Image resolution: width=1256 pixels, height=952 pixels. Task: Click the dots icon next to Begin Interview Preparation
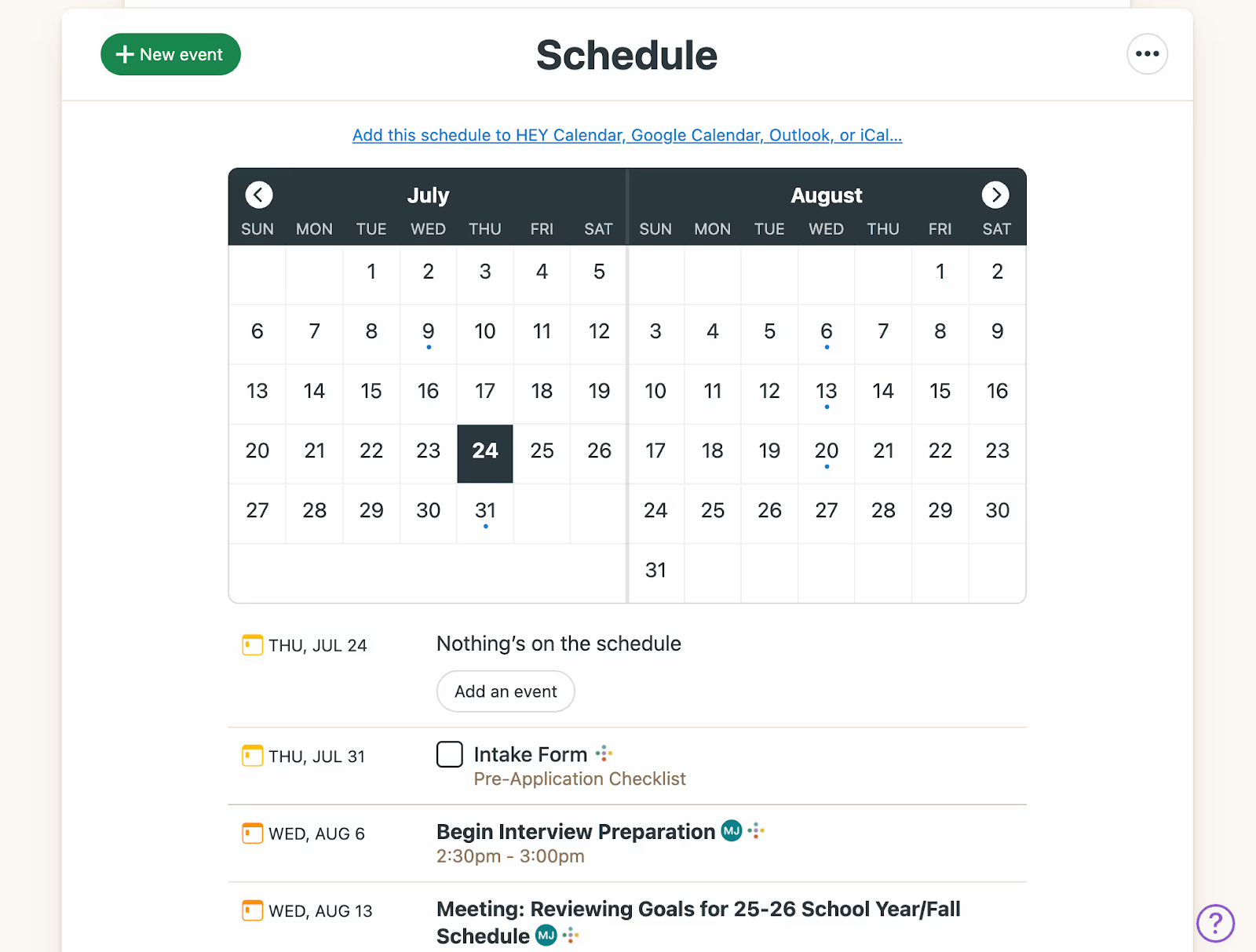click(x=755, y=830)
